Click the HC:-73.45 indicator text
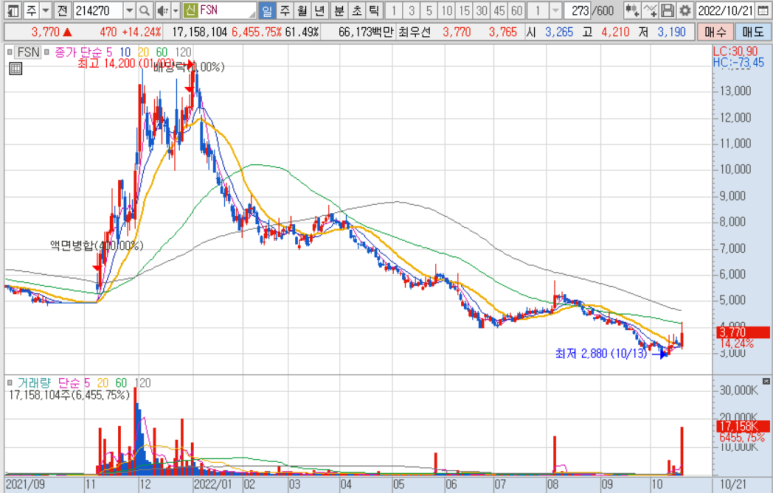773x493 pixels. pyautogui.click(x=738, y=62)
